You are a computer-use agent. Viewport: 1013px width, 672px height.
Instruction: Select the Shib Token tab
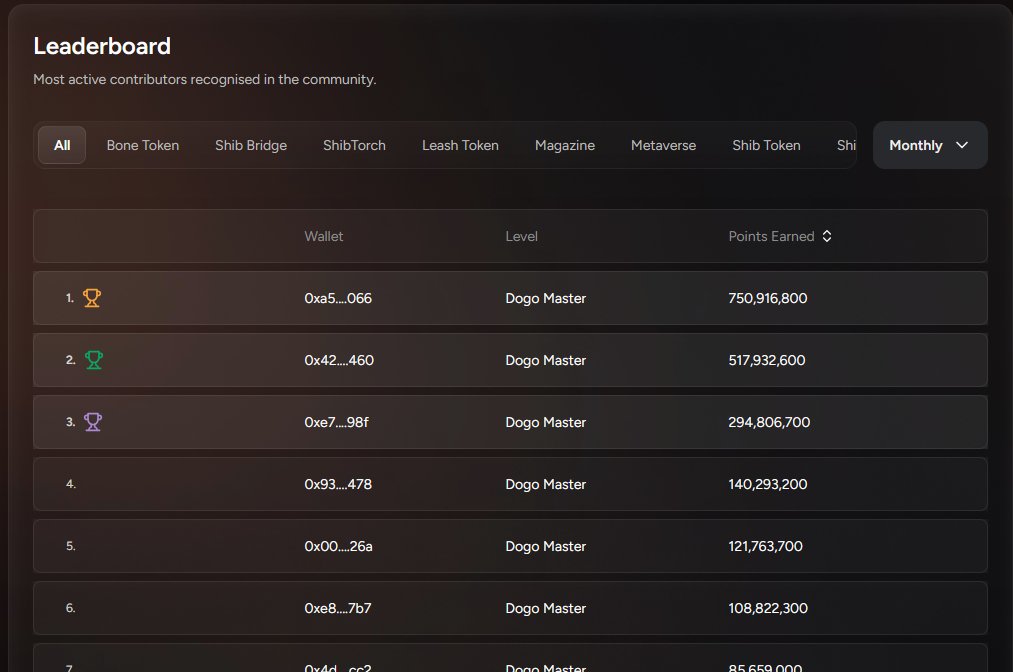point(766,145)
